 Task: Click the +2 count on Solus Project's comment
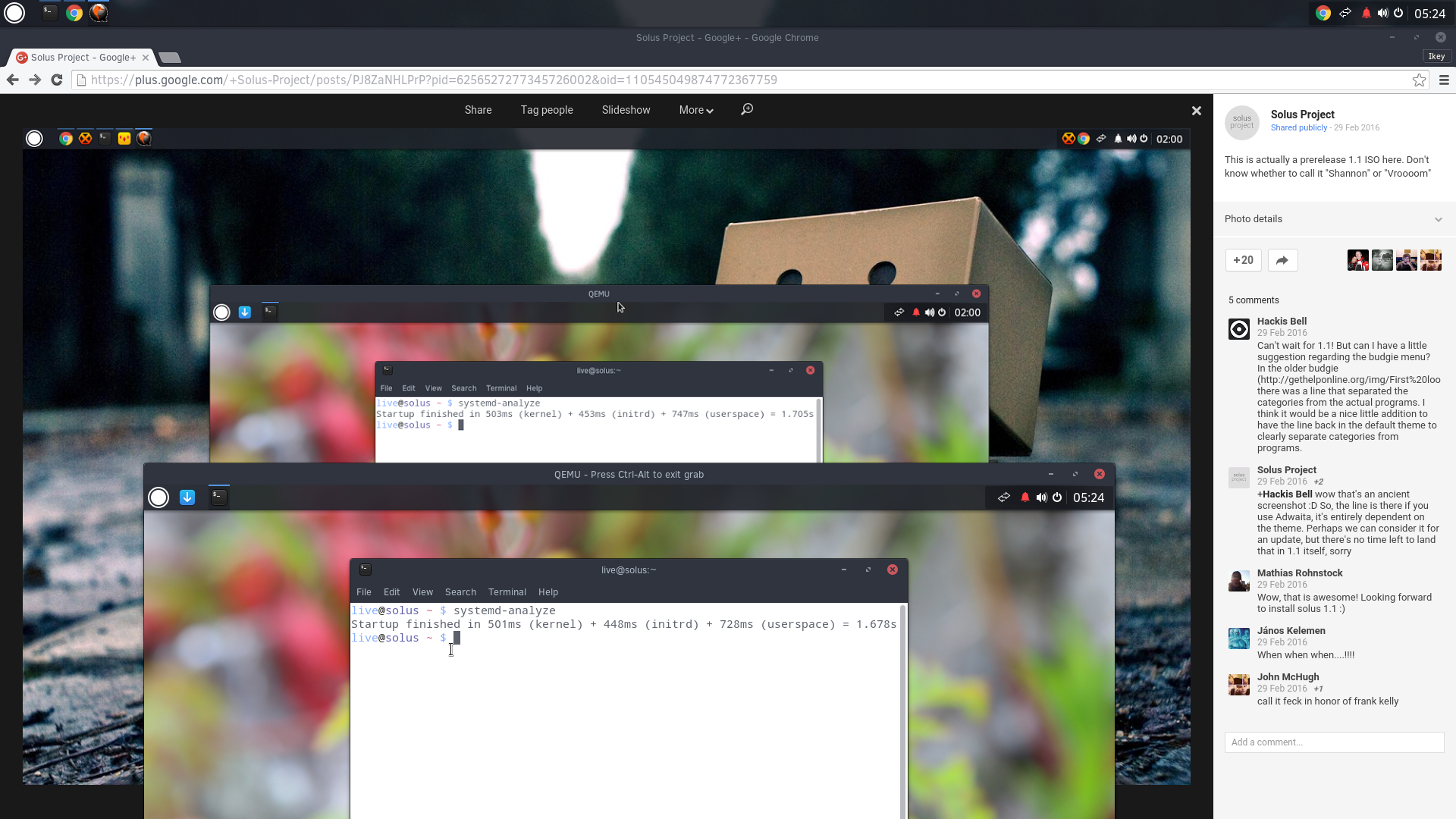pyautogui.click(x=1319, y=482)
